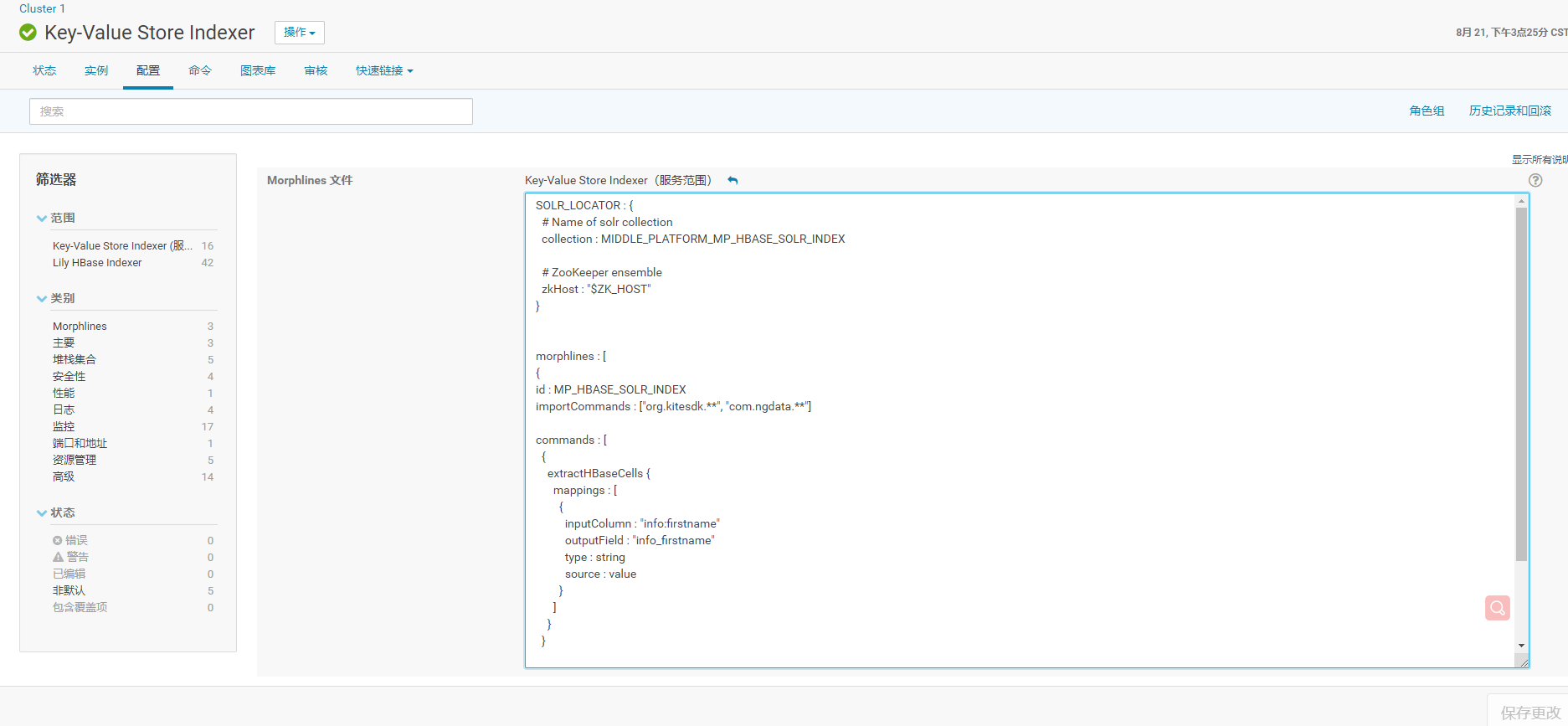Viewport: 1568px width, 726px height.
Task: Click the importCommands line in the editor
Action: point(673,406)
